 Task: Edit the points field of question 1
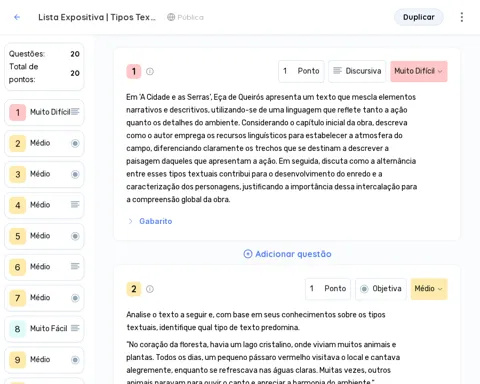tap(301, 71)
